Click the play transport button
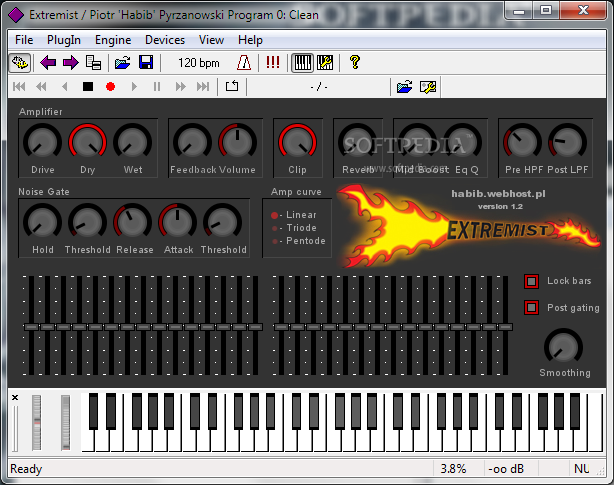 (134, 87)
